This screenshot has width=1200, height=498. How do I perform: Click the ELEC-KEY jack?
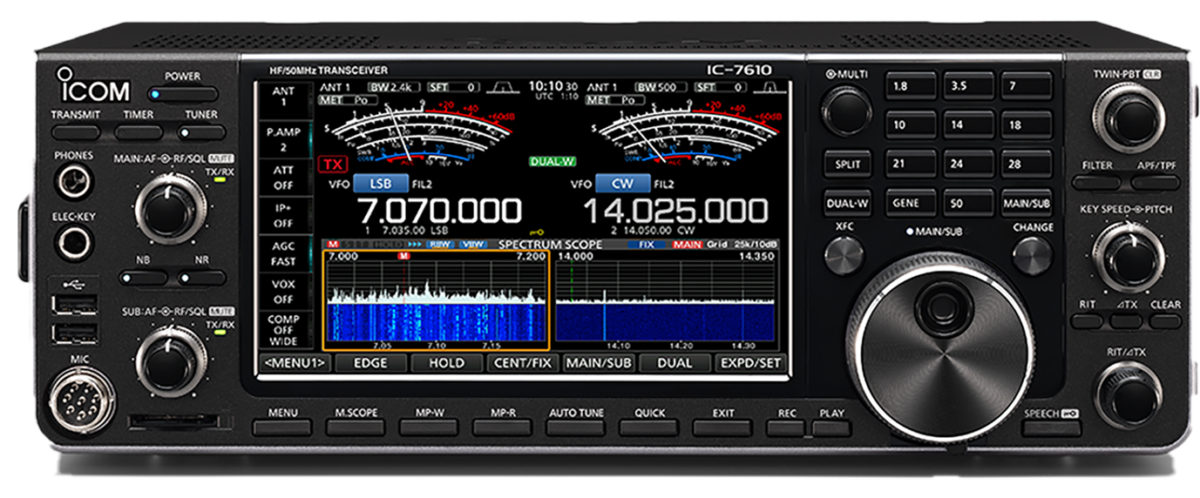pos(74,243)
